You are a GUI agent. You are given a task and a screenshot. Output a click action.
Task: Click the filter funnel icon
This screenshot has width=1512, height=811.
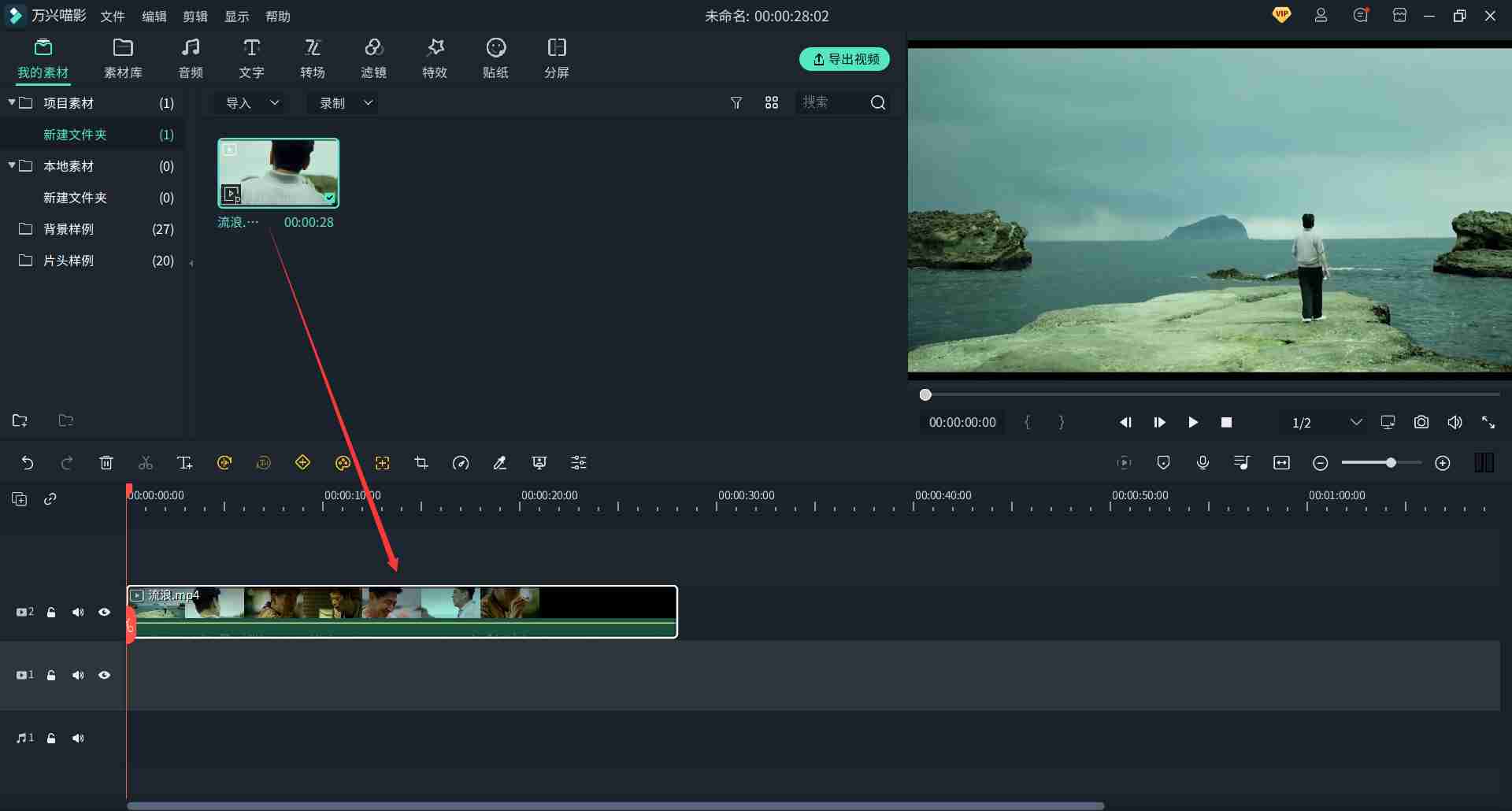coord(736,103)
